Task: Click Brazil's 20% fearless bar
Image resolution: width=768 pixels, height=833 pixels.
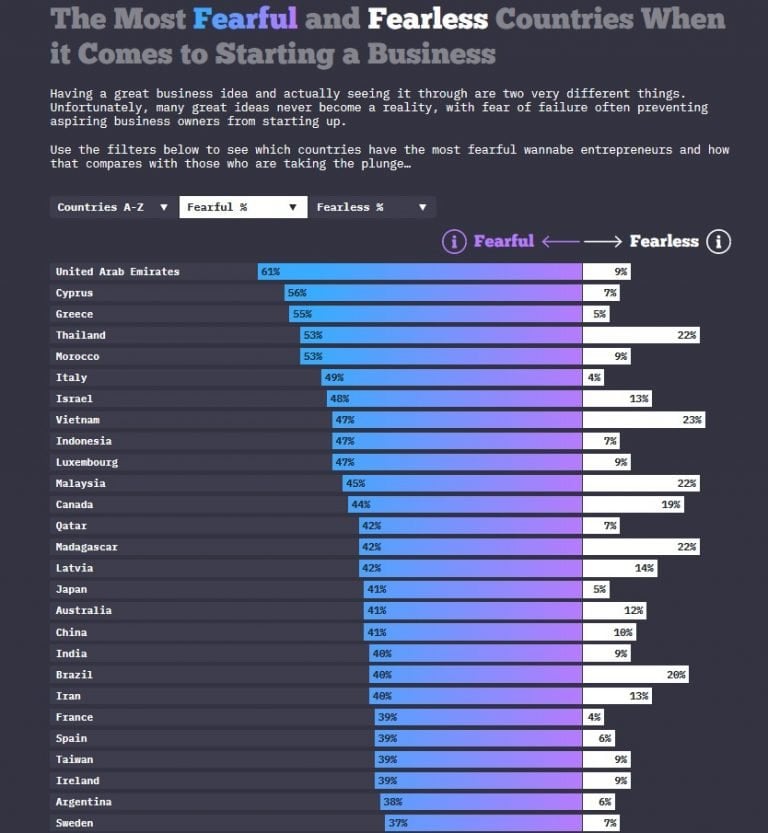Action: pyautogui.click(x=635, y=675)
